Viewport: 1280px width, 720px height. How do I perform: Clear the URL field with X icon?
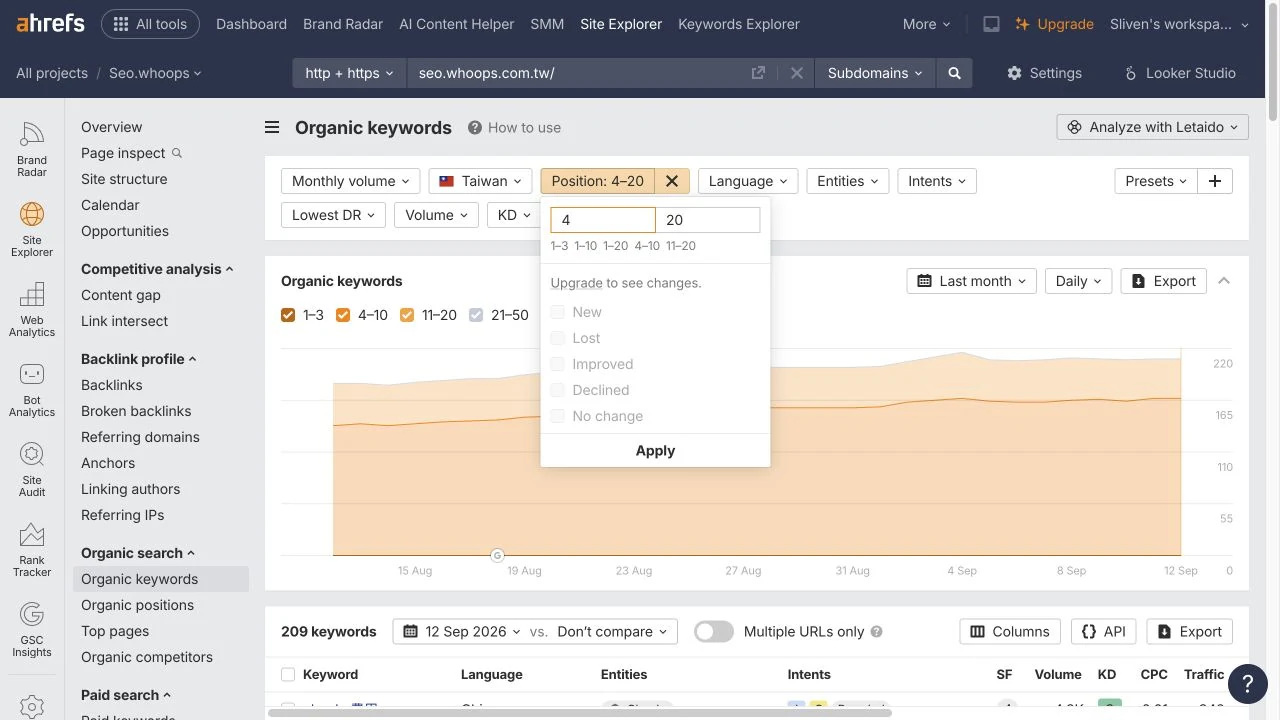(796, 73)
